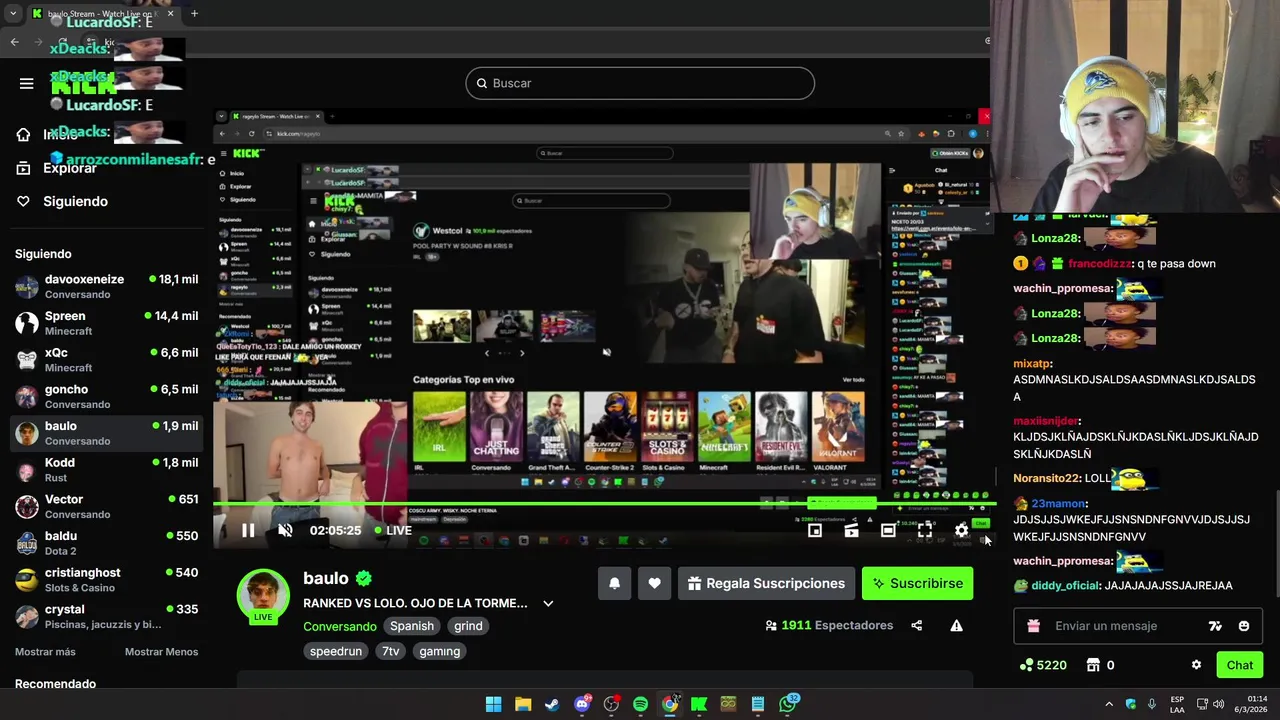Open Siguiendo nav item with heart icon
Viewport: 1280px width, 720px height.
point(62,201)
